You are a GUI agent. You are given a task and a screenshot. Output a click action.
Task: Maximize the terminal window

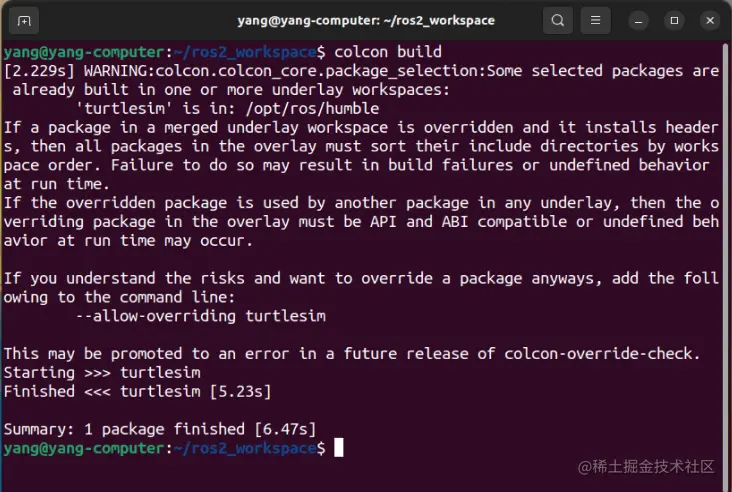[674, 21]
